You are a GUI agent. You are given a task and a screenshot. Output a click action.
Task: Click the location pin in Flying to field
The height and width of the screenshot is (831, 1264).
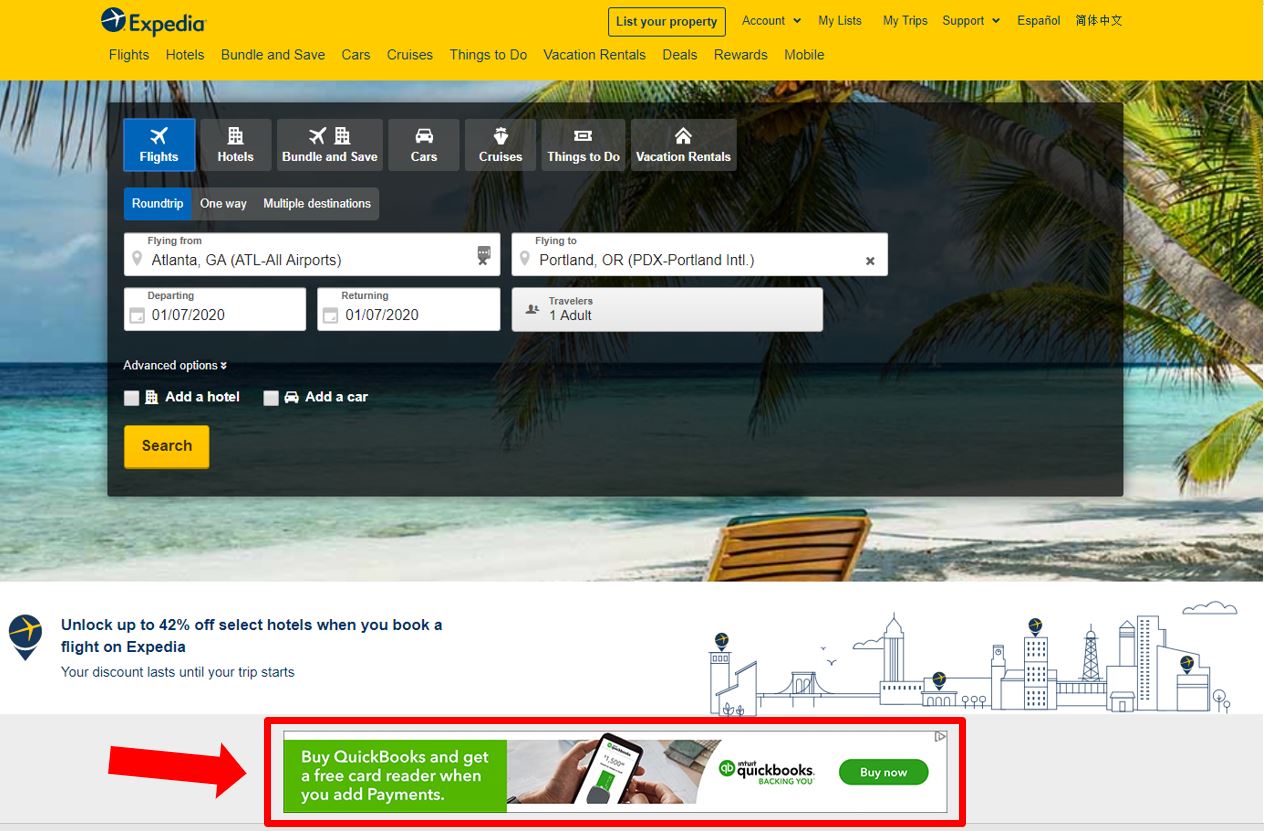[524, 260]
